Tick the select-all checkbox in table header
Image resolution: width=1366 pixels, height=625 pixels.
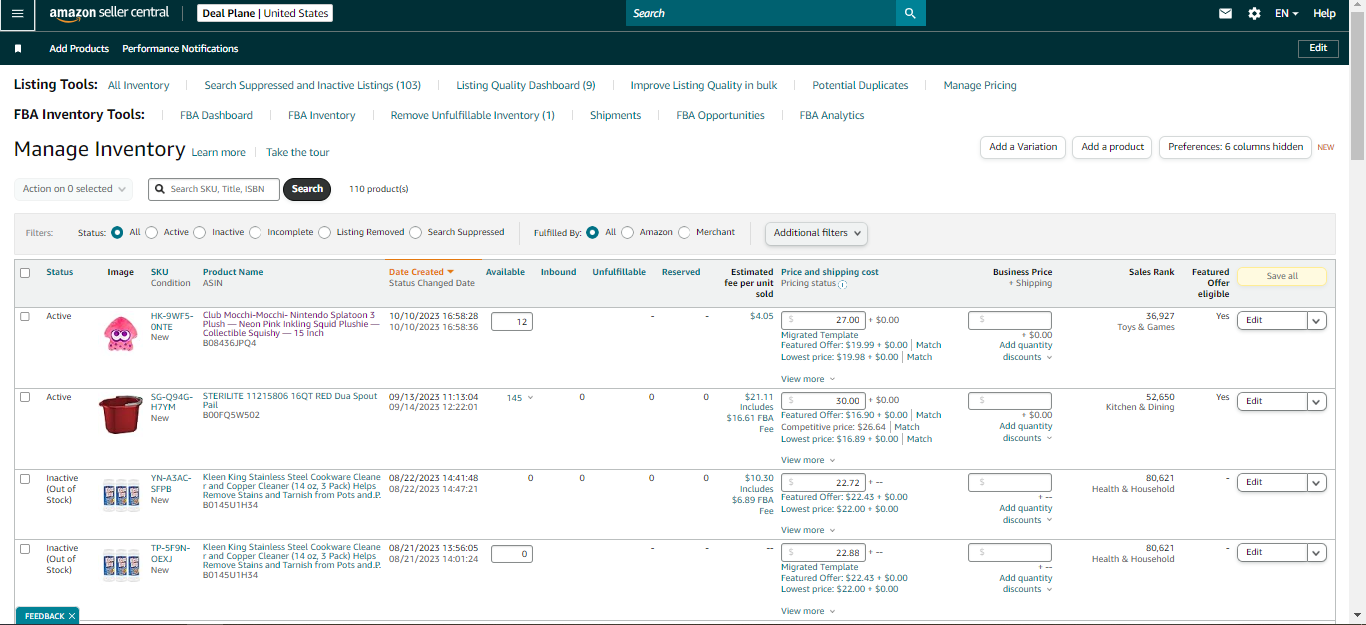(25, 272)
